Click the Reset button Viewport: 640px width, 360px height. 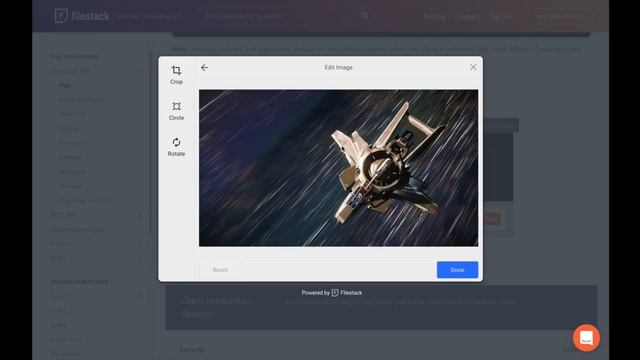(220, 270)
